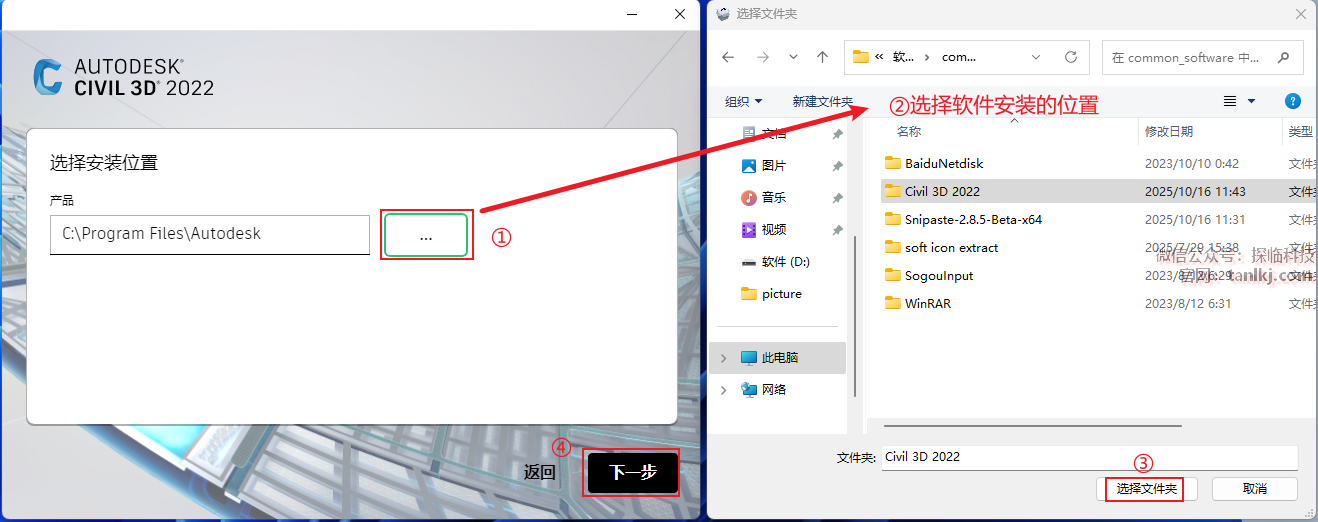This screenshot has height=522, width=1318.
Task: Select 此电脑 in the navigation pane
Action: [779, 357]
